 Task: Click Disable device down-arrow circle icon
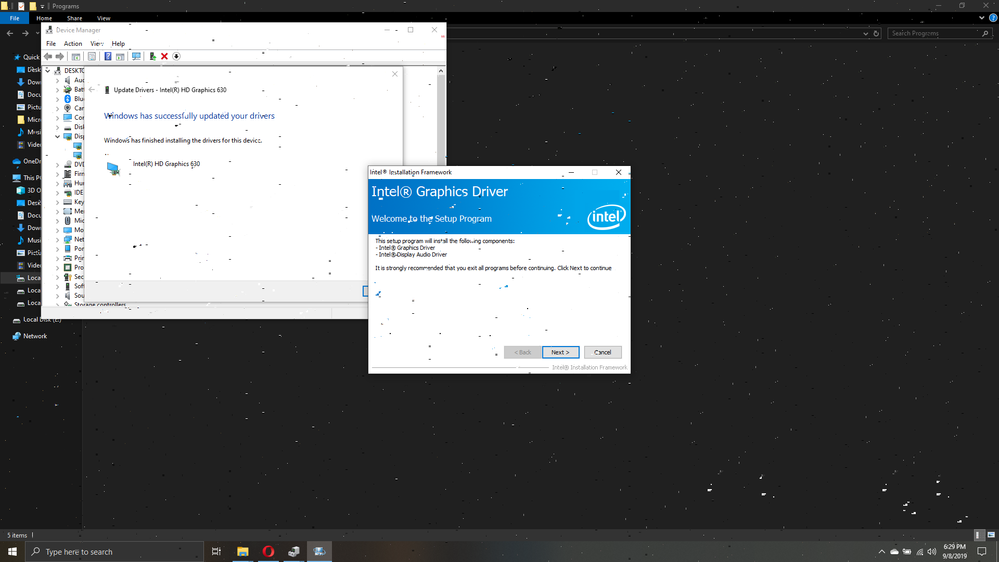[x=176, y=57]
